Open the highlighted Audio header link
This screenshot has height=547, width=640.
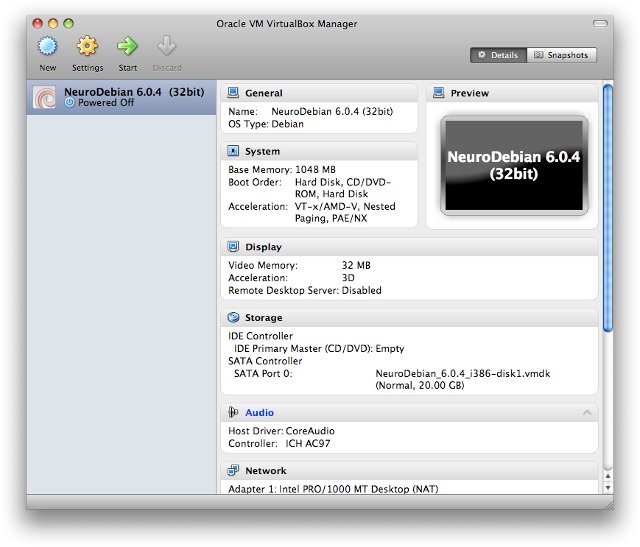pos(259,413)
